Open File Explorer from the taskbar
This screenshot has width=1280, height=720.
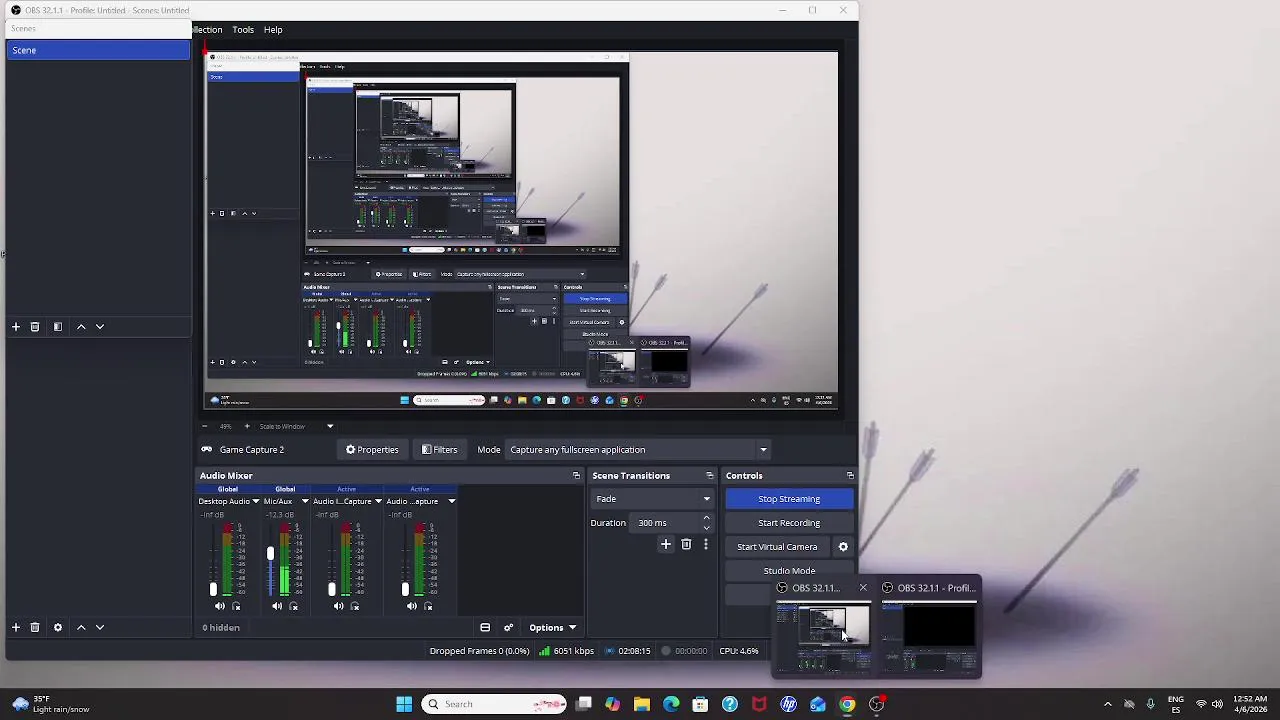click(x=642, y=704)
